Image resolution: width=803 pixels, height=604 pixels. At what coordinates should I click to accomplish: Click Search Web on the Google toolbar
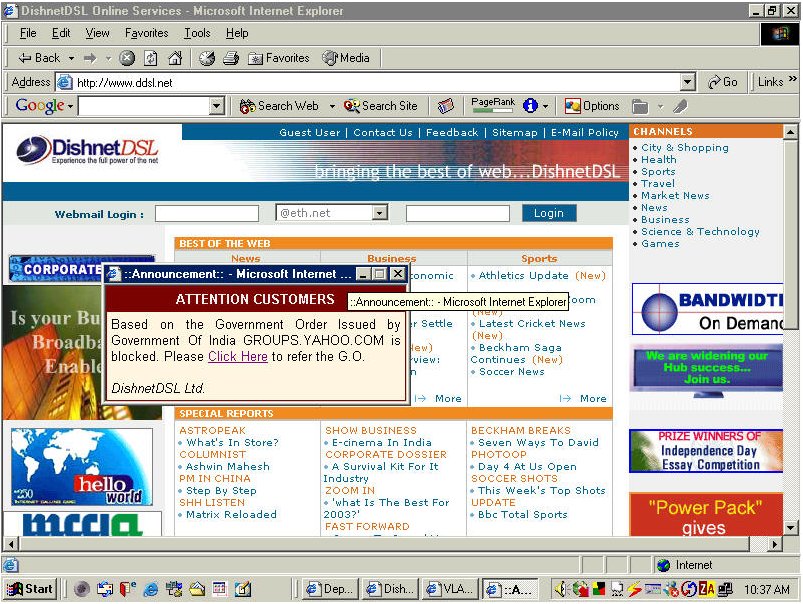[279, 106]
